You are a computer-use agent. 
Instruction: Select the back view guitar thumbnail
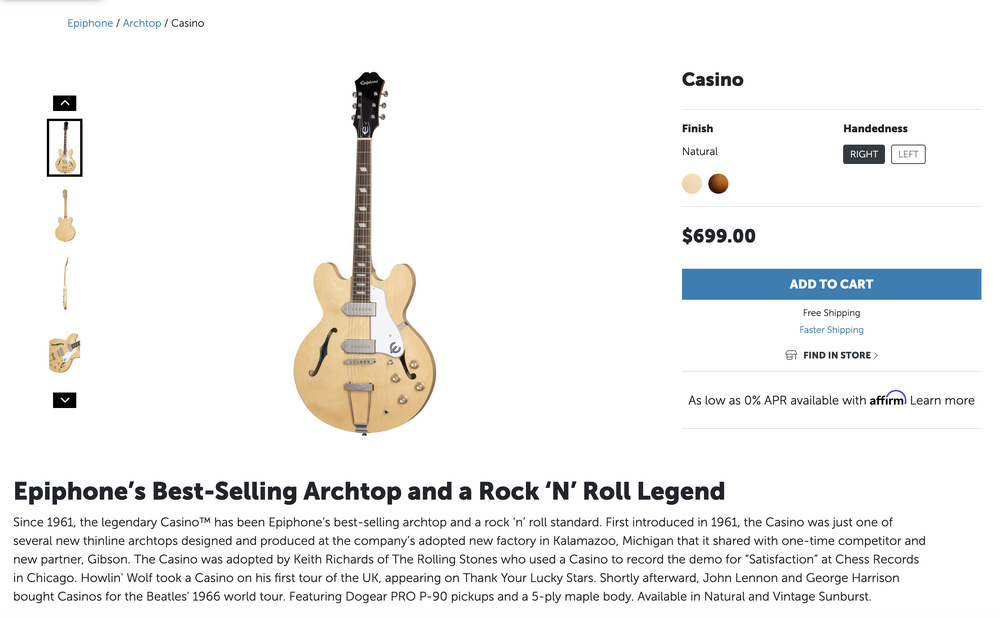coord(65,216)
